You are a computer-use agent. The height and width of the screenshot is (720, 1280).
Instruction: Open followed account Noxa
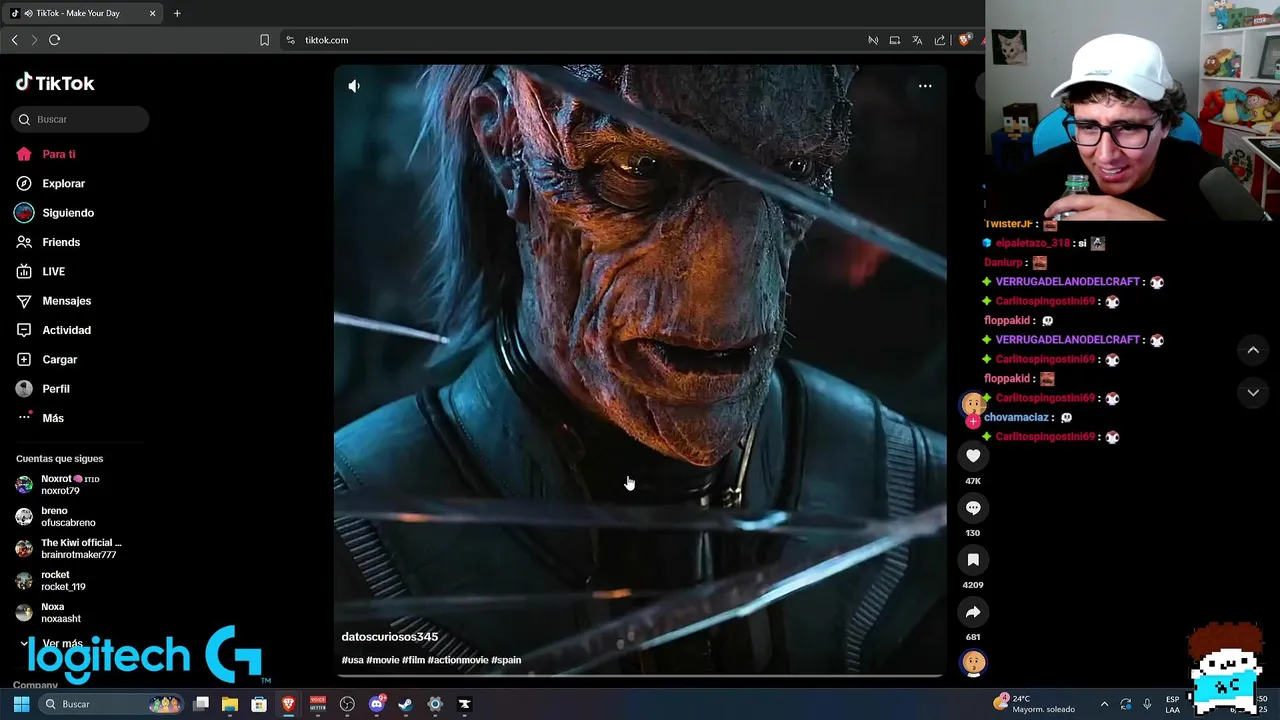[x=60, y=613]
